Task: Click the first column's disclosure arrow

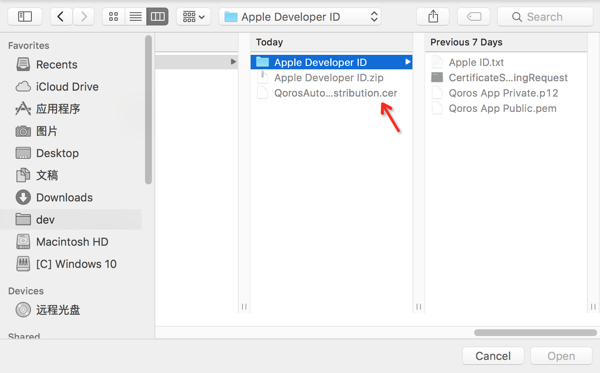Action: (233, 62)
